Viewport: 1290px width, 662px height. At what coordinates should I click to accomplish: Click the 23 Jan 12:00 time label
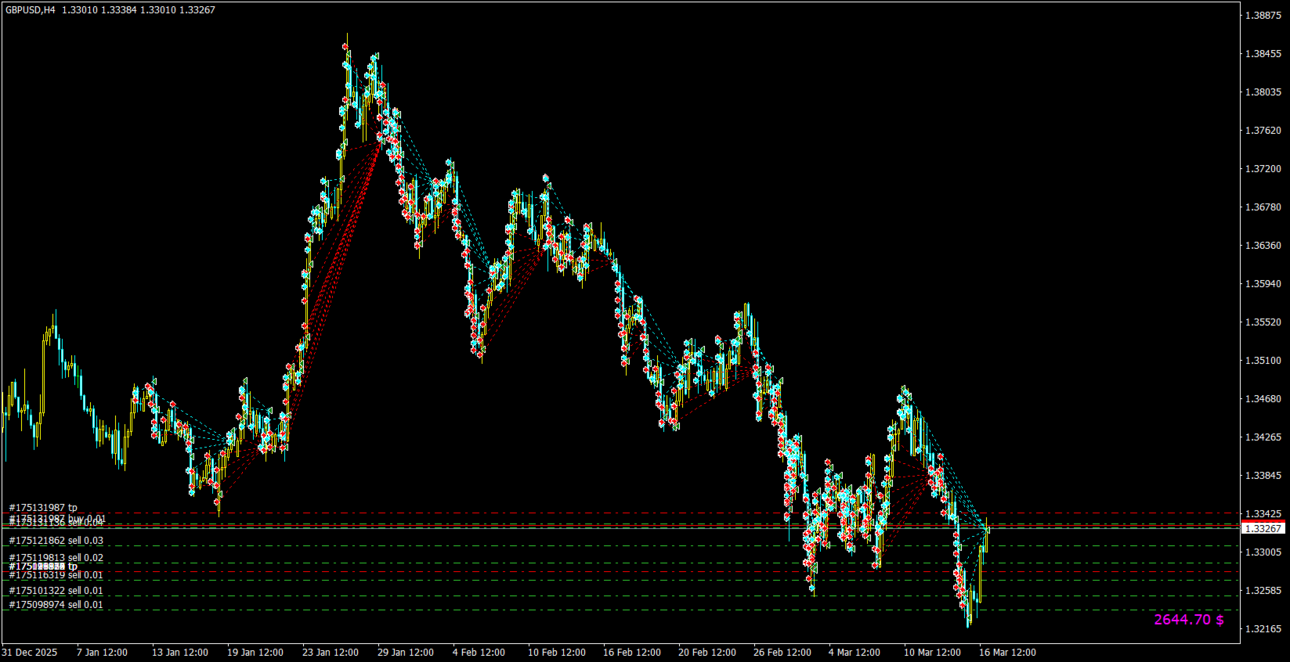(x=330, y=652)
